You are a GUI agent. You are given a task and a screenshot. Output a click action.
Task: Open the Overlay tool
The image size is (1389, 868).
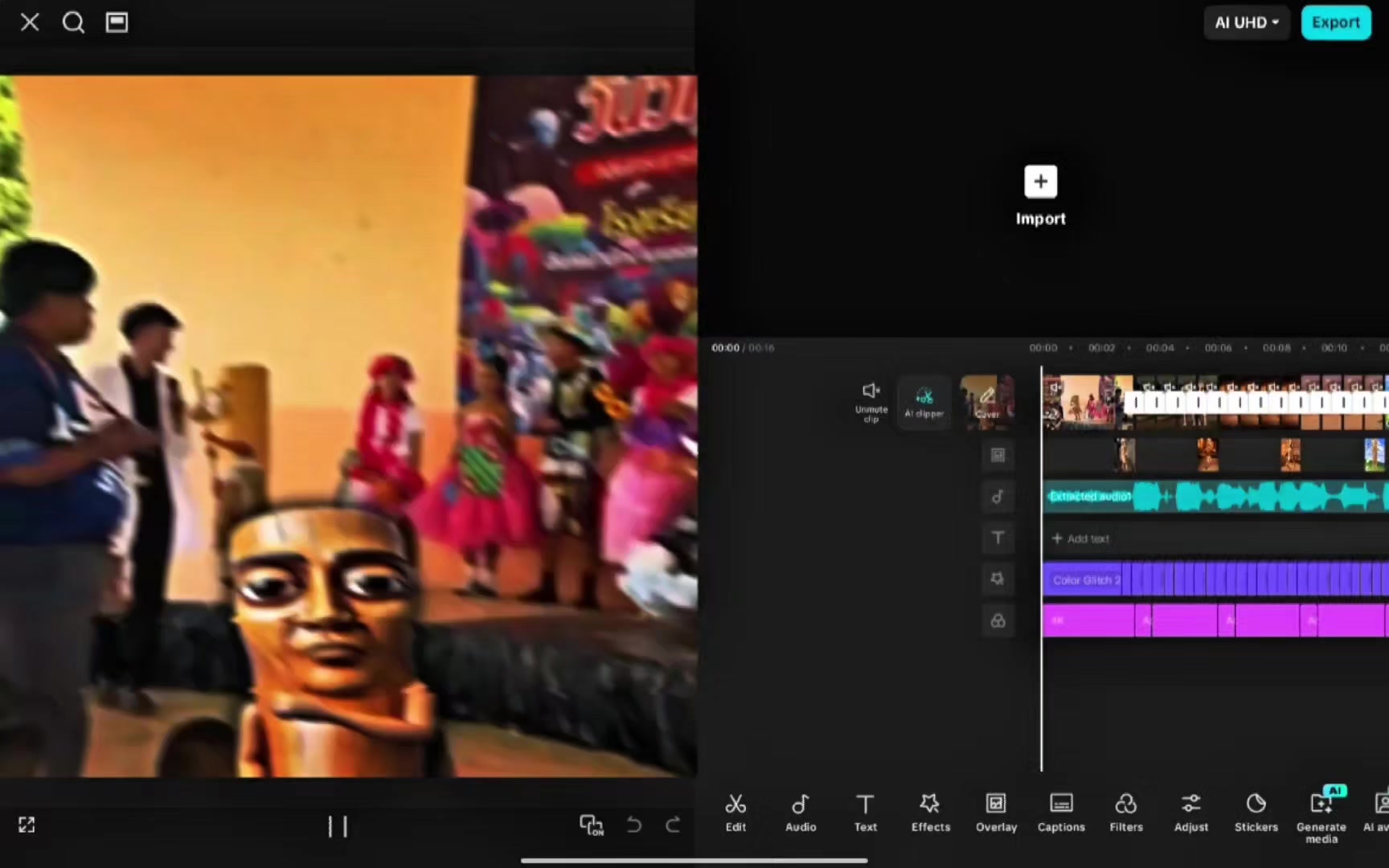996,813
